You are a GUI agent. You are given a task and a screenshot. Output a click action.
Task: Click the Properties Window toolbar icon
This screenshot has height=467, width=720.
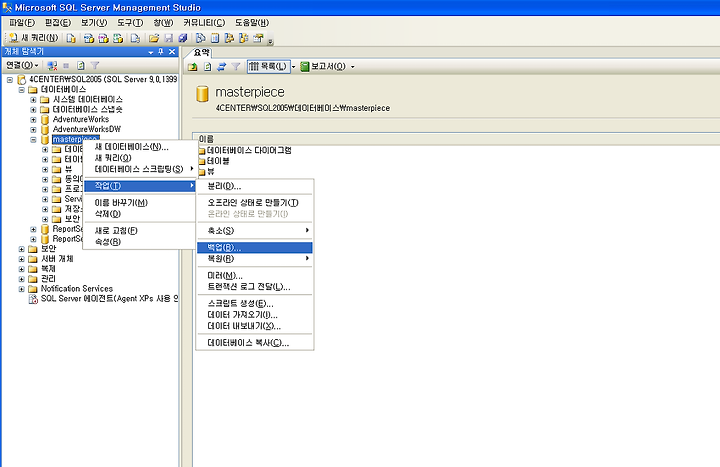258,38
